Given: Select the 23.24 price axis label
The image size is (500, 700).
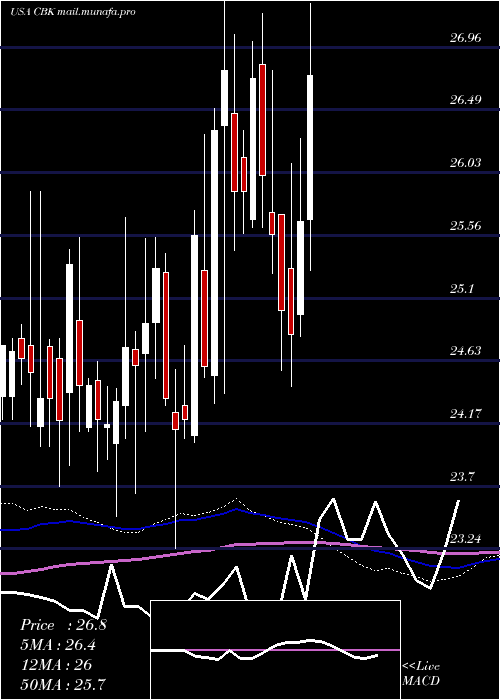Looking at the screenshot, I should pos(466,539).
